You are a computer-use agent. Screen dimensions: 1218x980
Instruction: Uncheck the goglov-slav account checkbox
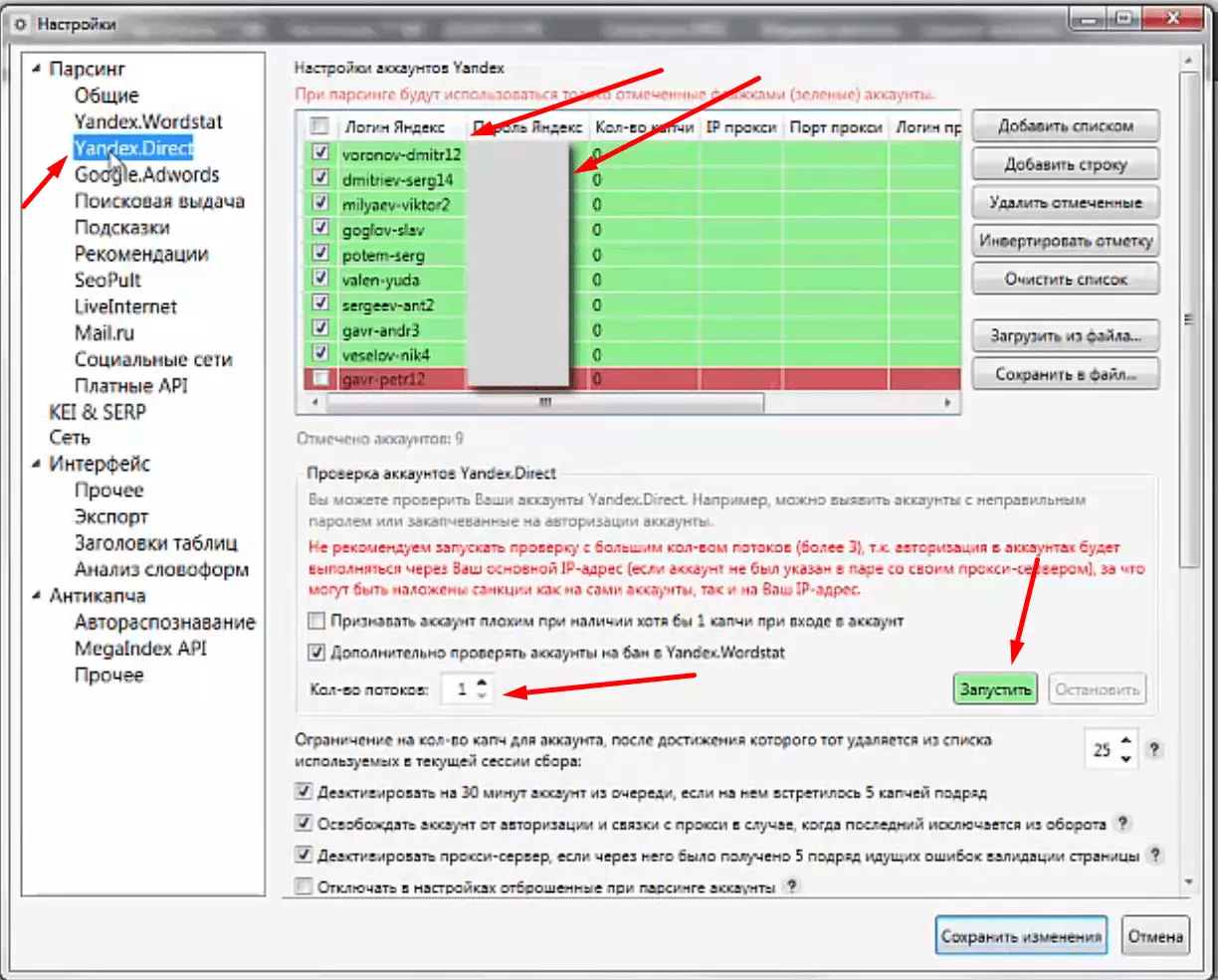click(319, 228)
